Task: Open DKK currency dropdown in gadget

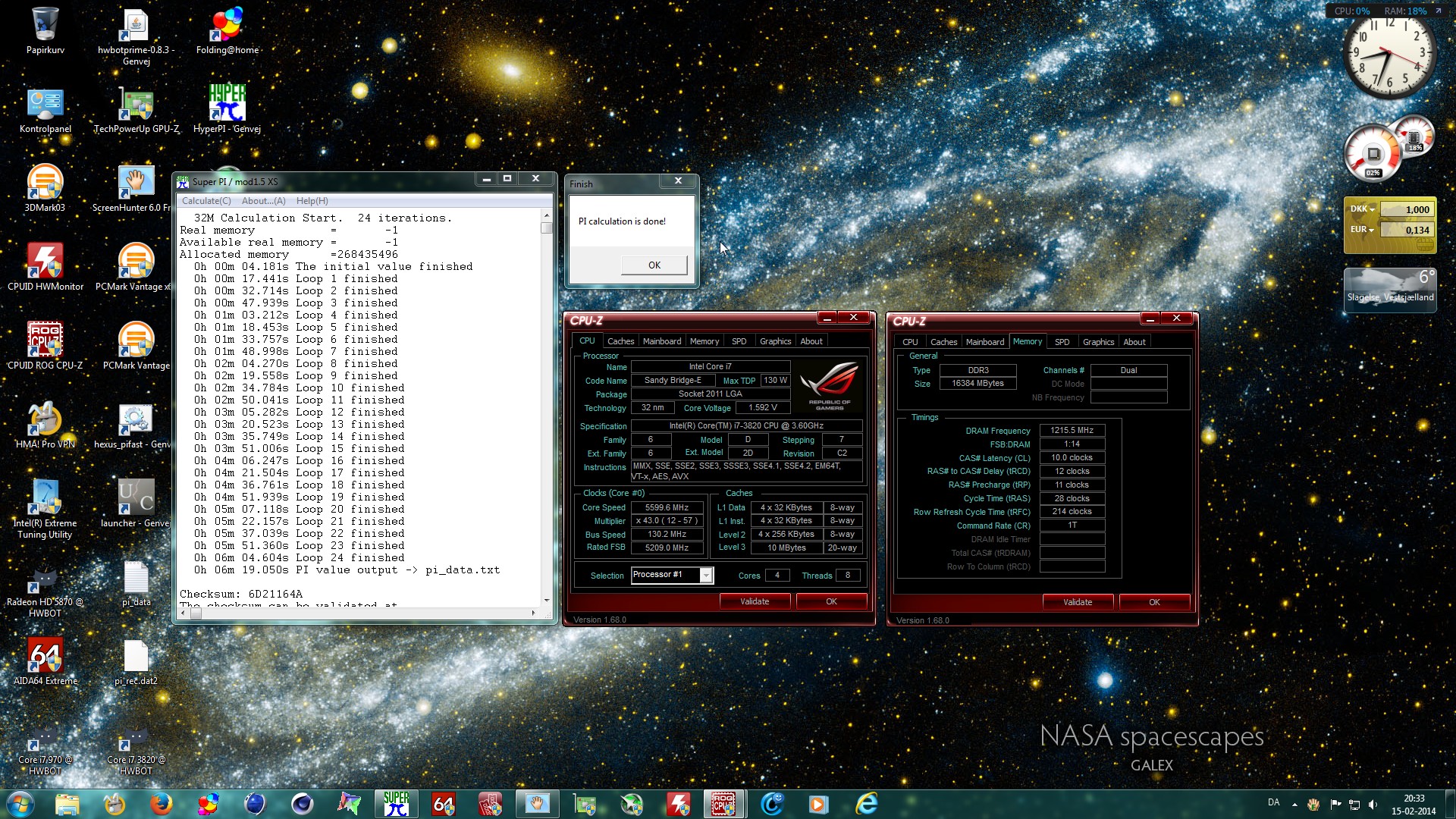Action: (1363, 209)
